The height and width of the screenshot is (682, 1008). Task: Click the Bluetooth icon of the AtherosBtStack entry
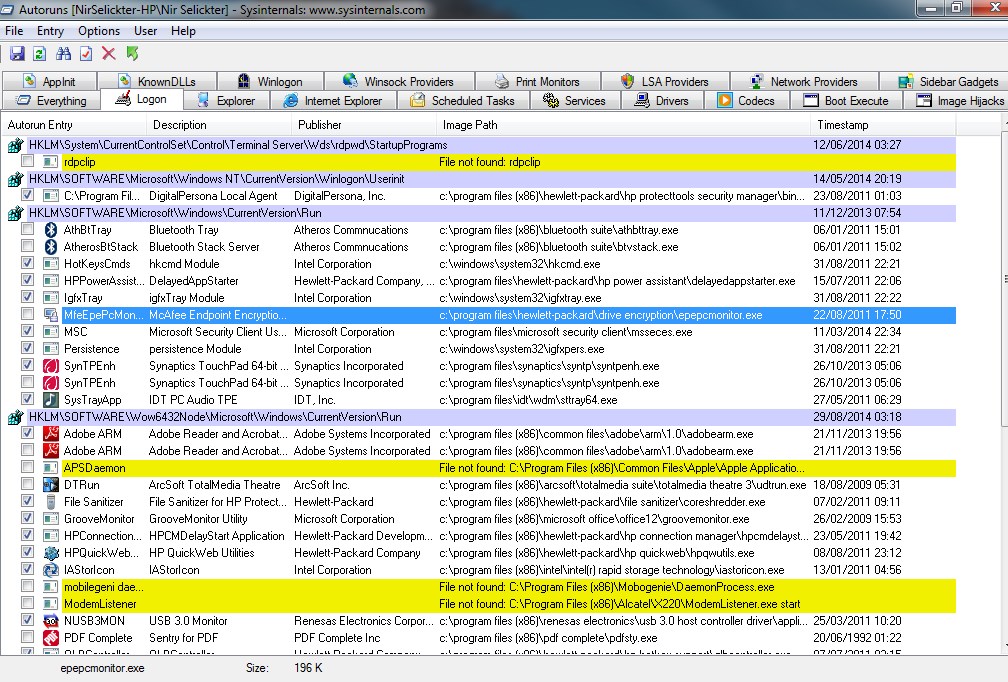(51, 247)
